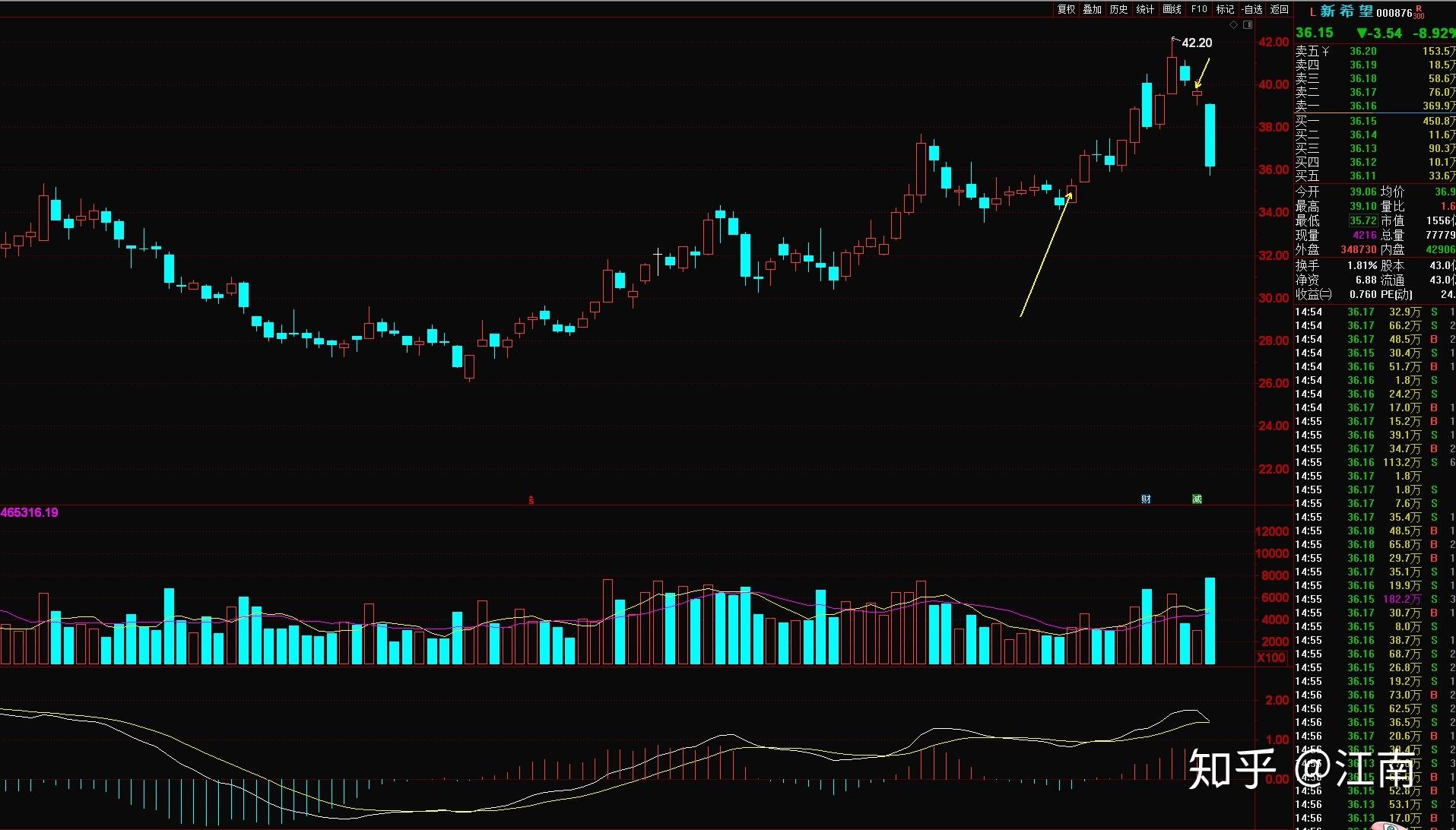
Task: Click the 最高 high price 39.10
Action: [x=1363, y=207]
